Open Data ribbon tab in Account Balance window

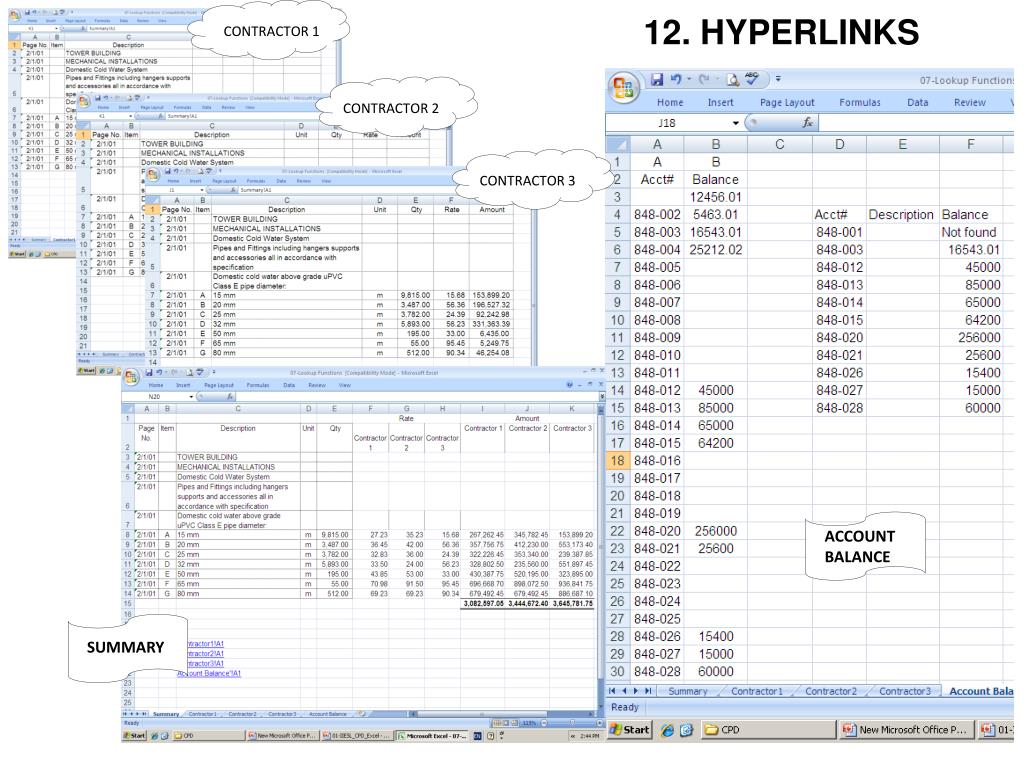(x=918, y=103)
